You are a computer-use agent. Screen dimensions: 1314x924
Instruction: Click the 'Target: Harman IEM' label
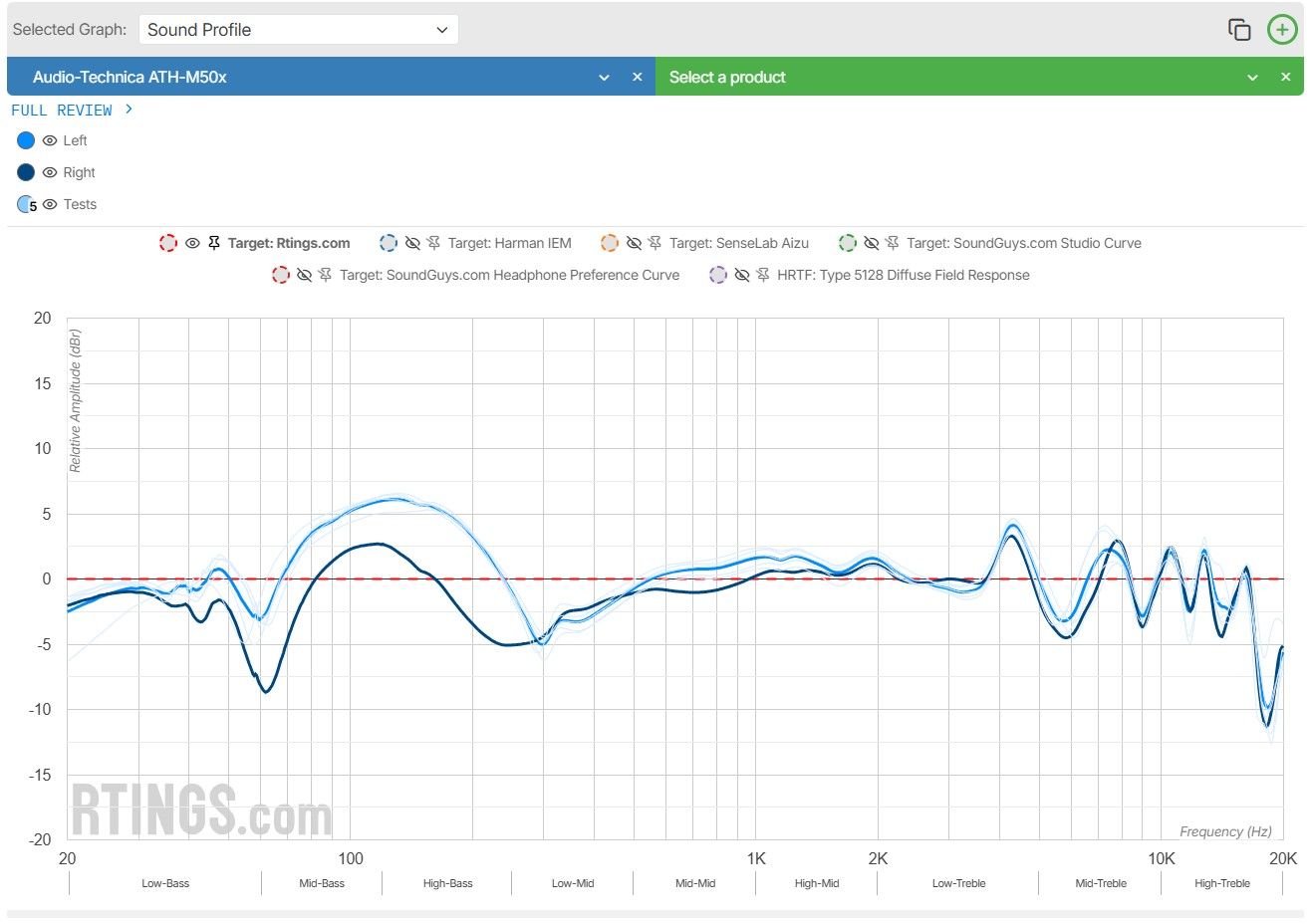pos(510,243)
